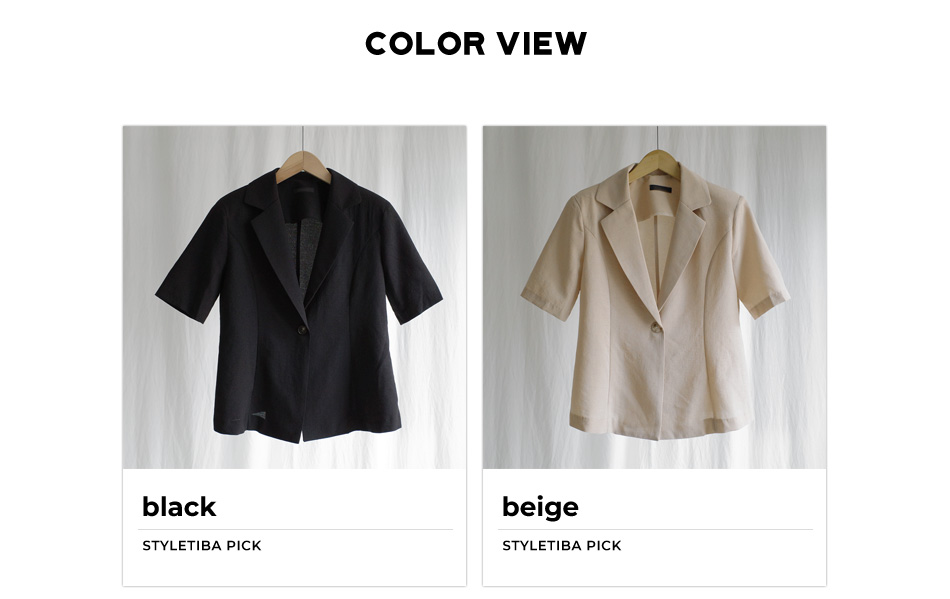Click the wooden hanger of black jacket
The width and height of the screenshot is (950, 599).
[x=303, y=165]
